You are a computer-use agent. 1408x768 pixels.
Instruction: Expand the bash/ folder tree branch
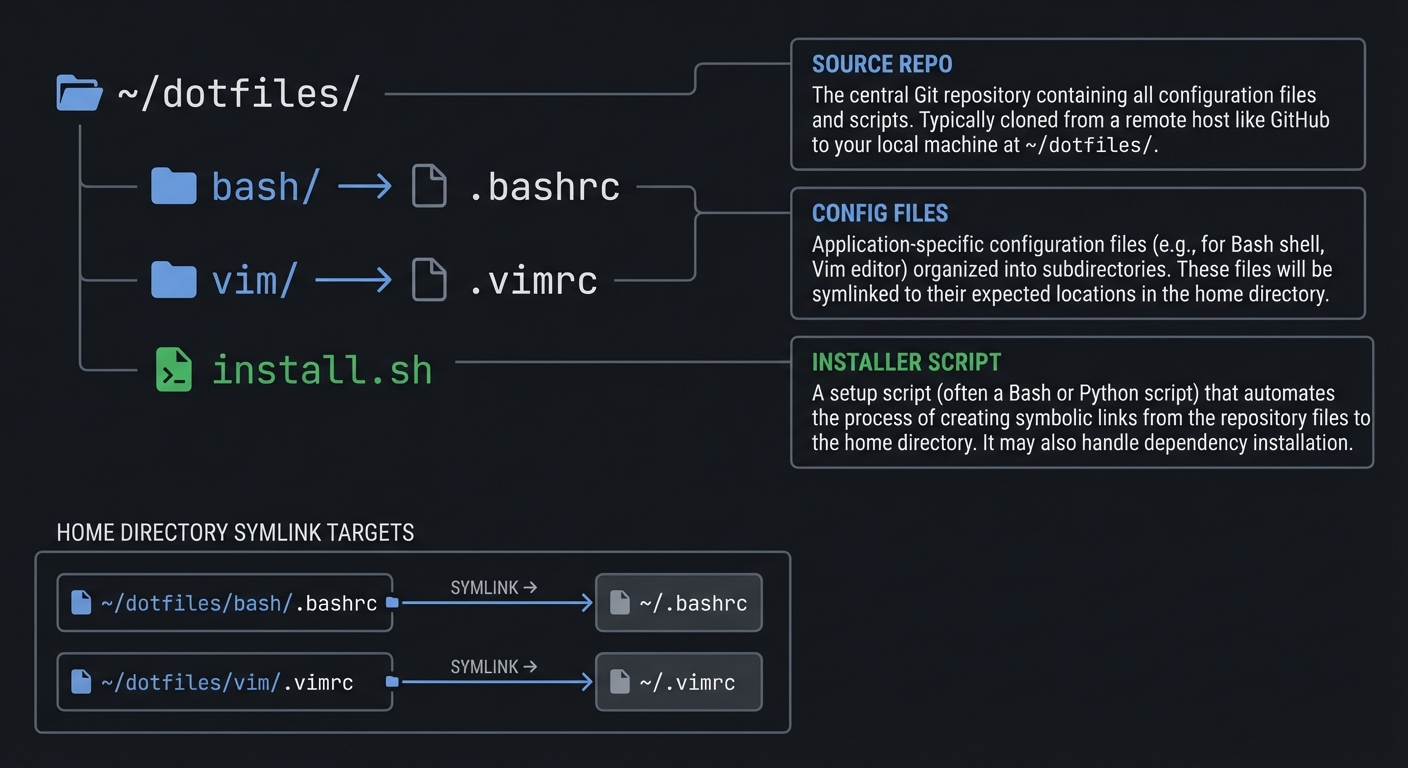(x=263, y=186)
